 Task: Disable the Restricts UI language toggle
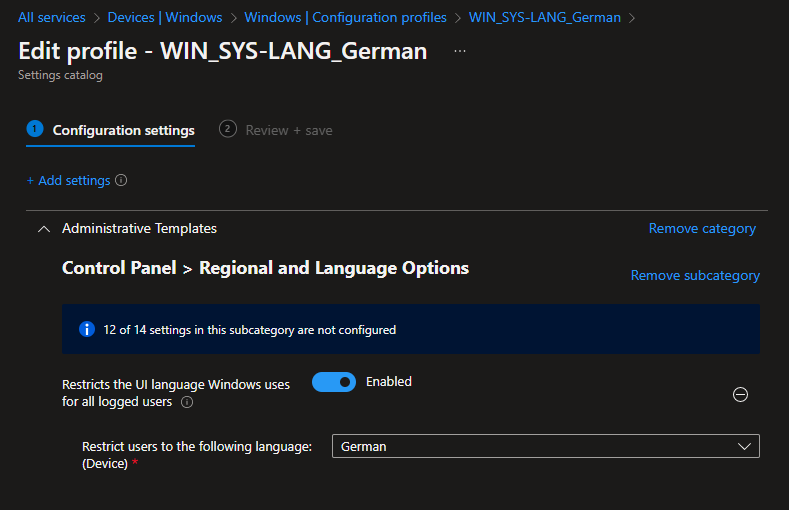pos(334,382)
